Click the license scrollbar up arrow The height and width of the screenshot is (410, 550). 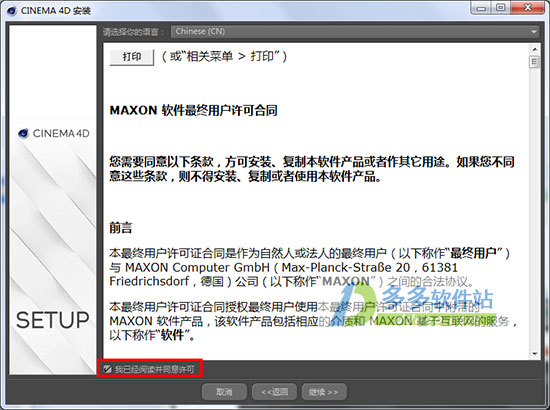coord(535,49)
